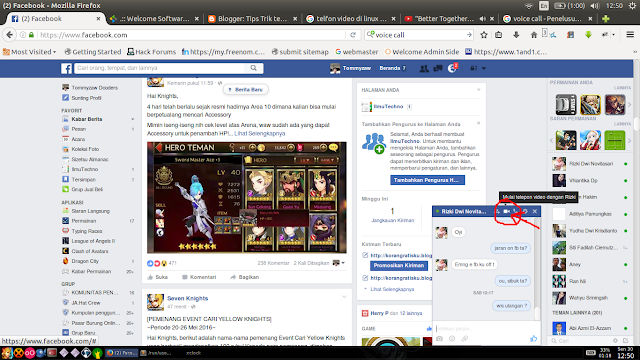
Task: Expand the Halaman Anda dropdown arrow
Action: (478, 90)
